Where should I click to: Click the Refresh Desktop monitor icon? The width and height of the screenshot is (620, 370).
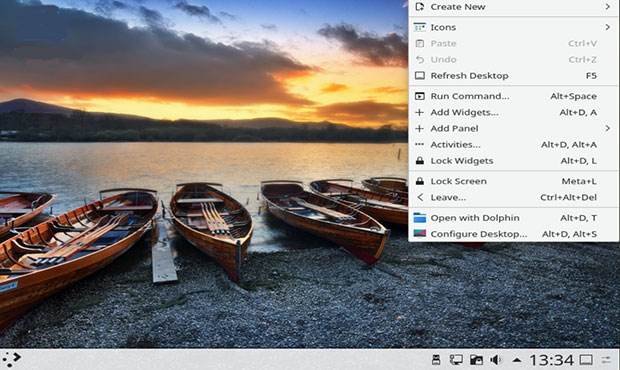420,76
